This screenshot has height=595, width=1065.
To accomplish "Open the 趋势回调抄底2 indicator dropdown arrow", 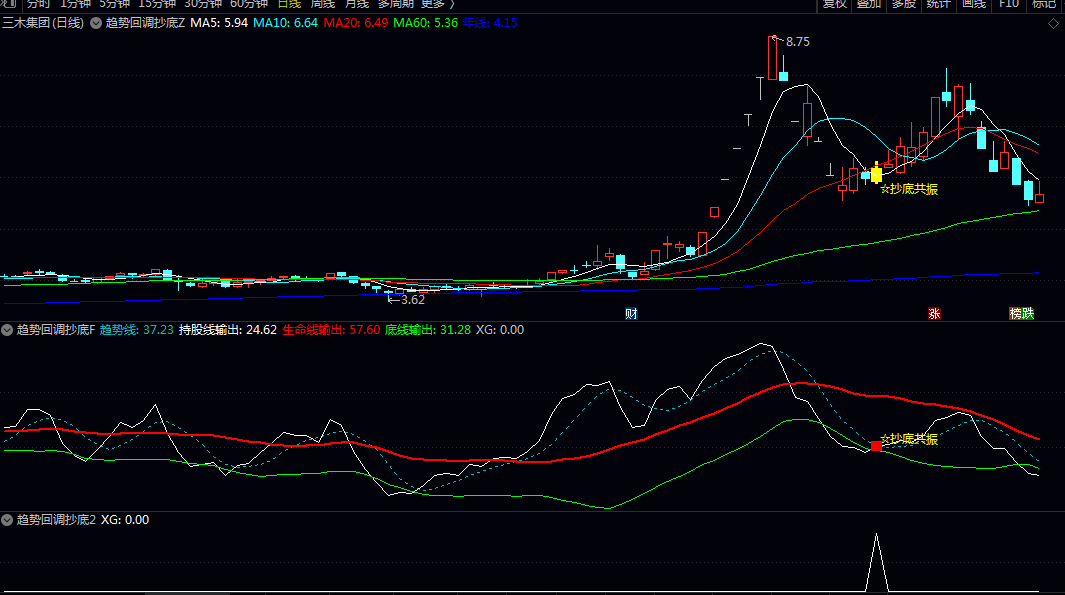I will coord(7,520).
